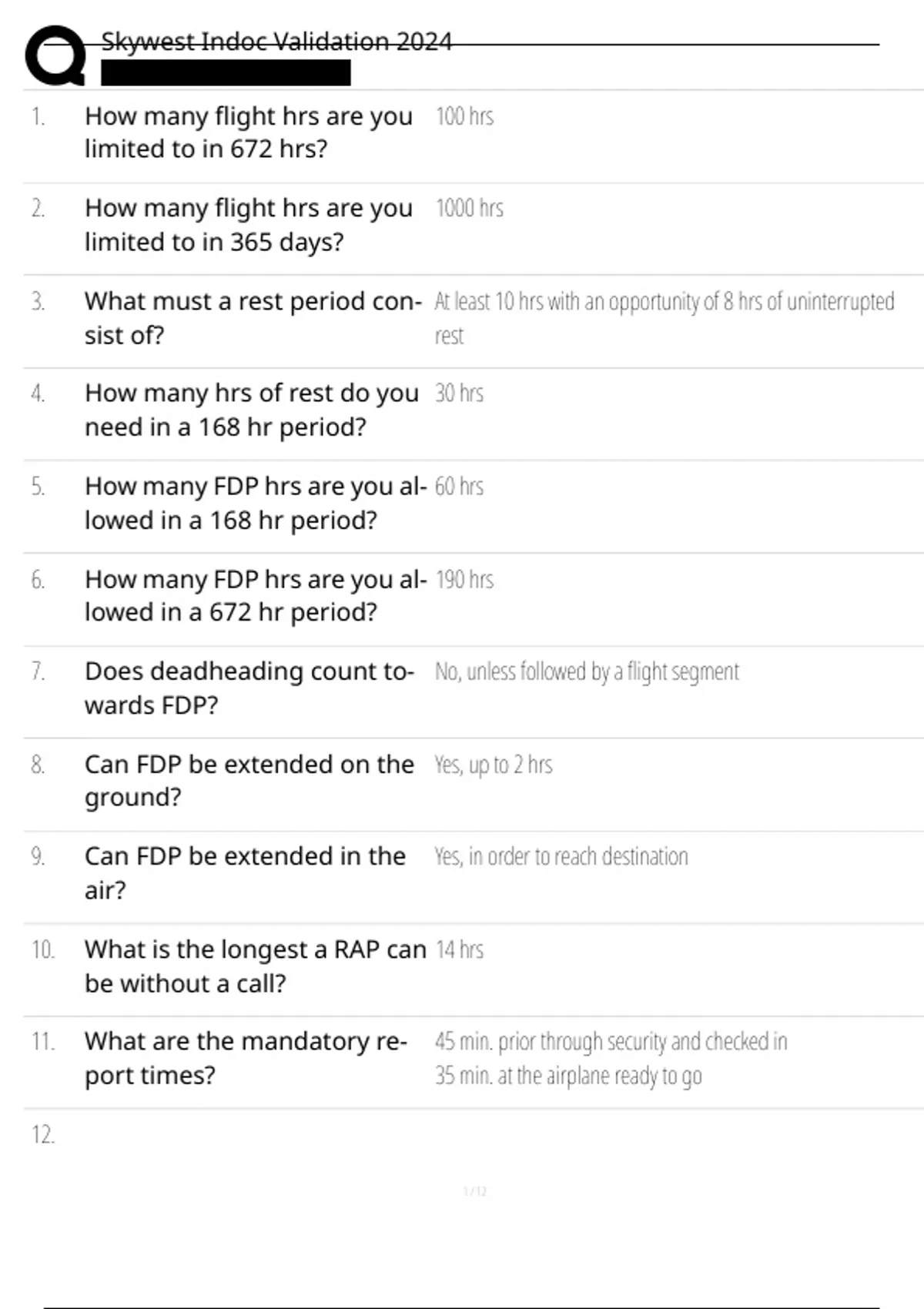The width and height of the screenshot is (924, 1309).
Task: Click the "1000 hrs" answer
Action: (x=469, y=209)
